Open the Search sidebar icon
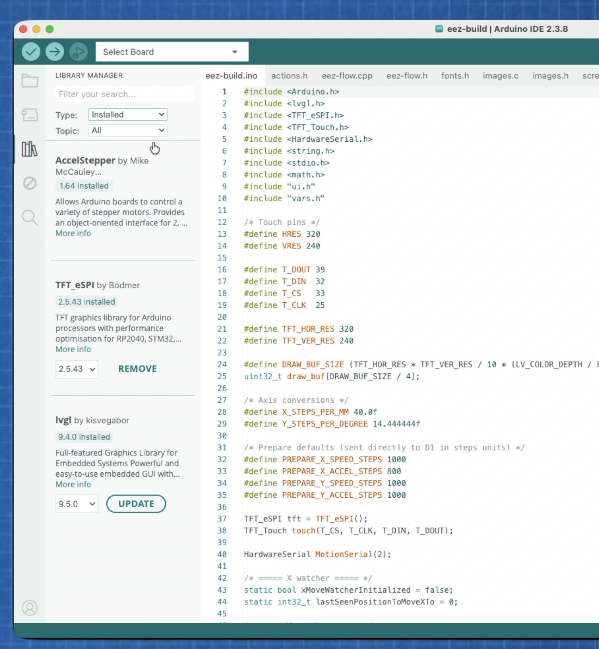Screen dimensions: 599x649 coord(30,217)
